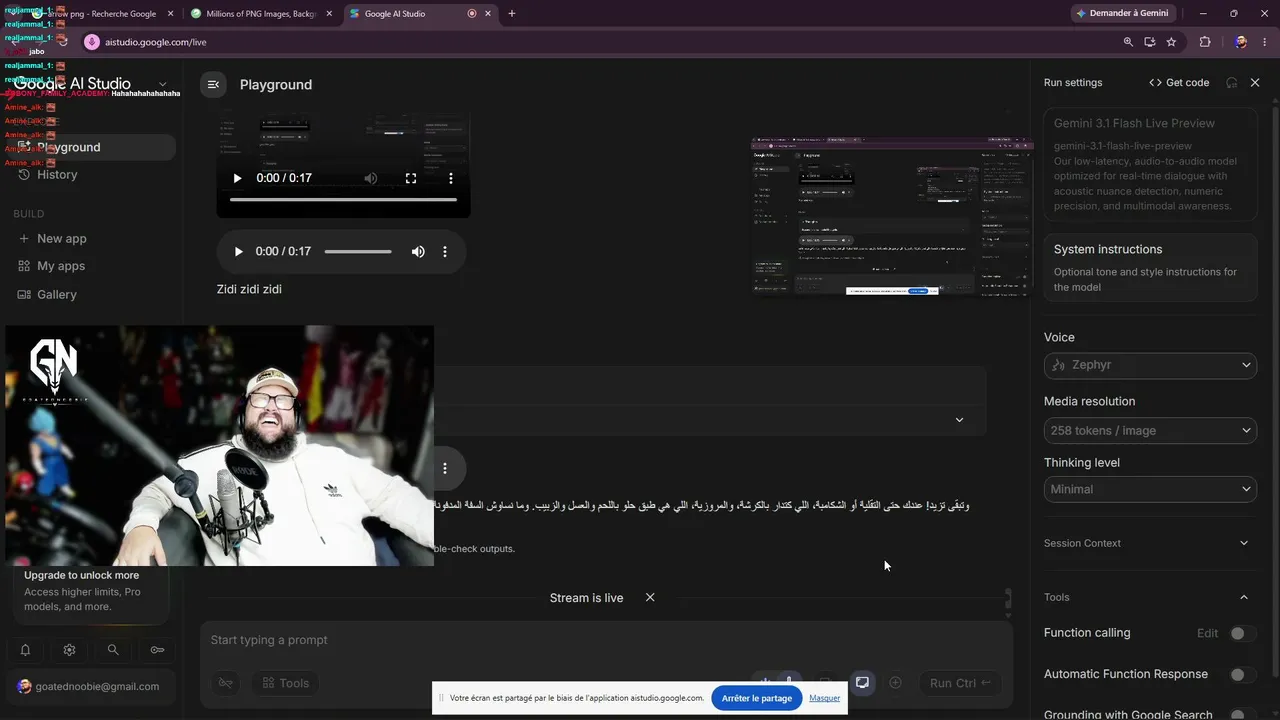Image resolution: width=1280 pixels, height=720 pixels.
Task: Toggle Grounding with Google Search switch
Action: 1241,715
